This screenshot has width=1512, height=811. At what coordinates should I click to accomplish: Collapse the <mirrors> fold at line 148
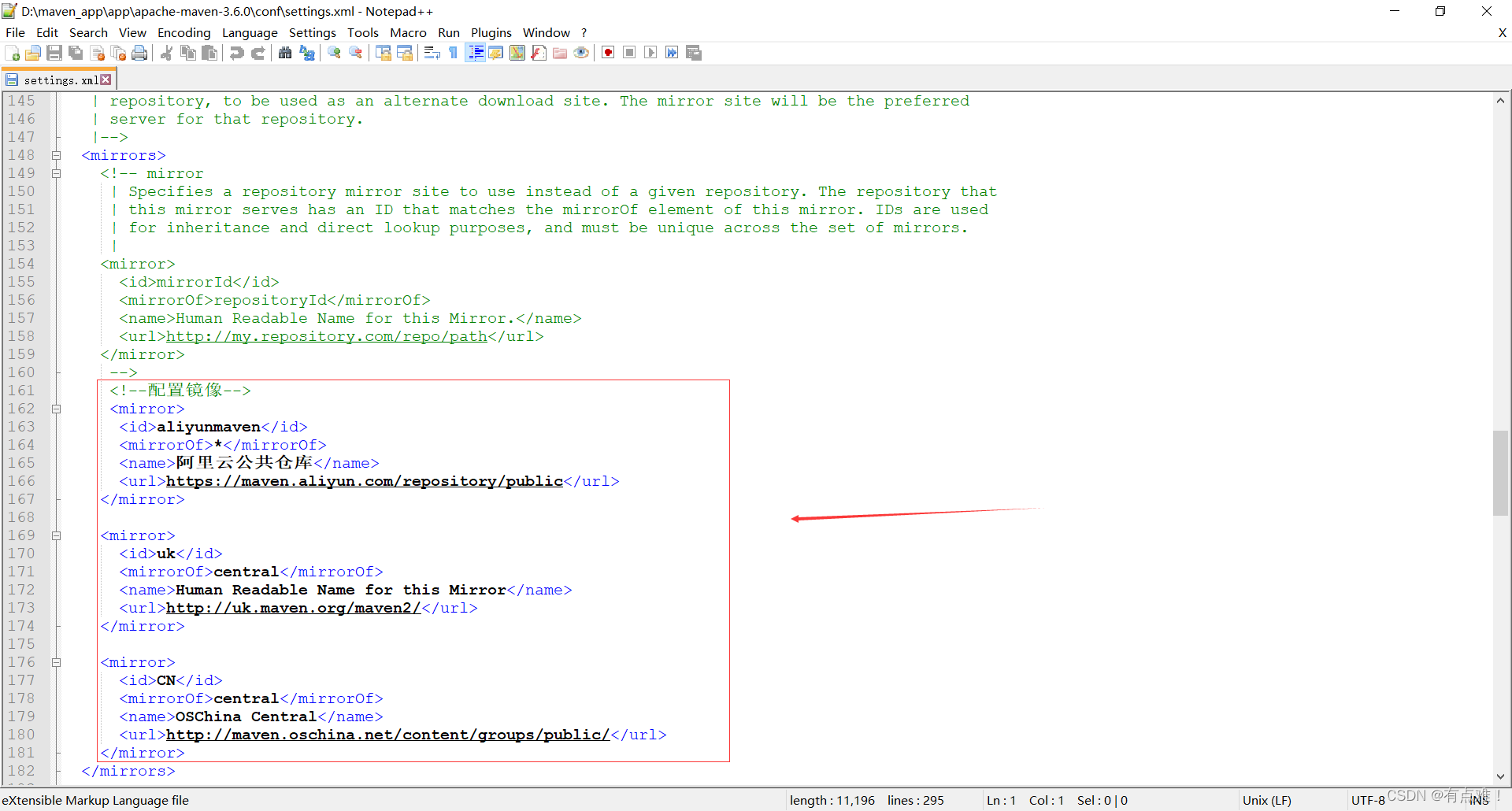pyautogui.click(x=57, y=155)
